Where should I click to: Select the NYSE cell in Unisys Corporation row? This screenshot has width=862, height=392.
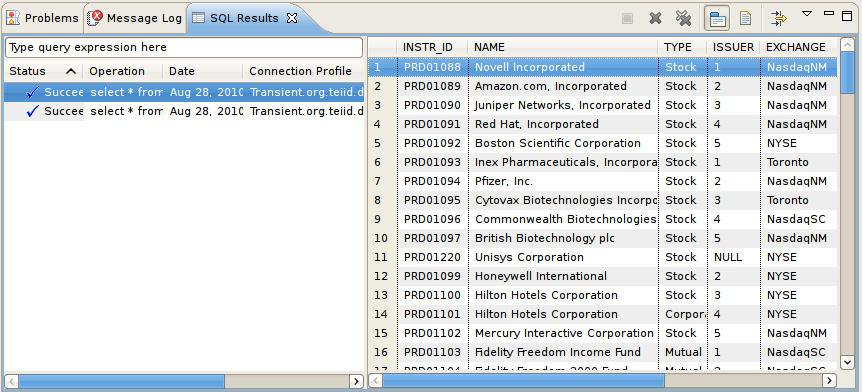tap(798, 257)
